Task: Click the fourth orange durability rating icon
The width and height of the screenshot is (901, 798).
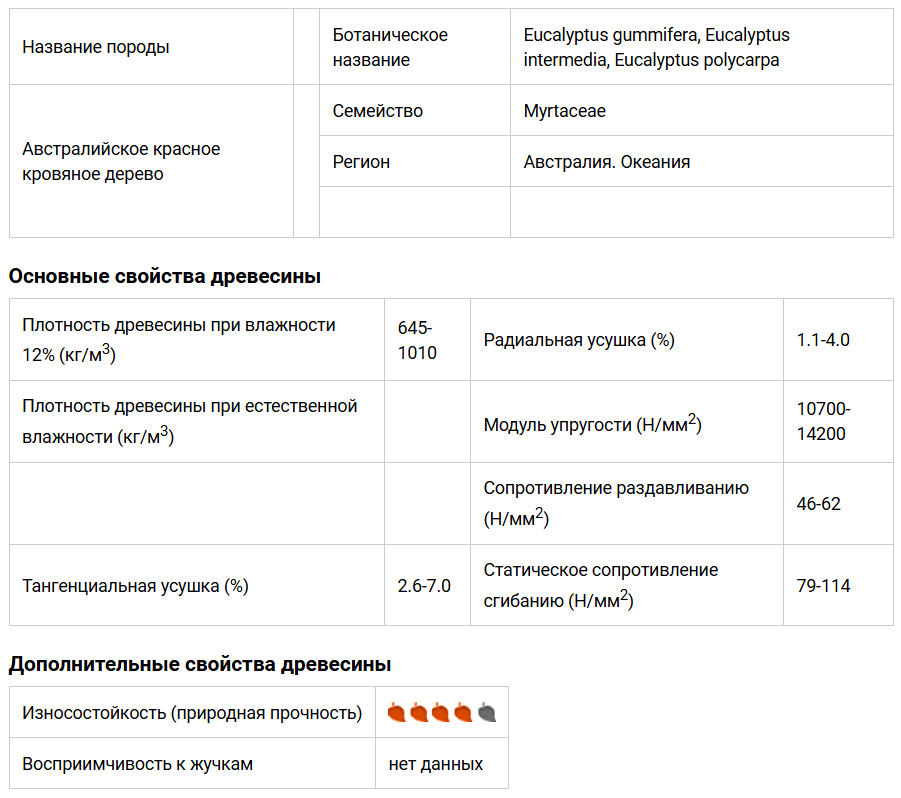Action: click(463, 712)
